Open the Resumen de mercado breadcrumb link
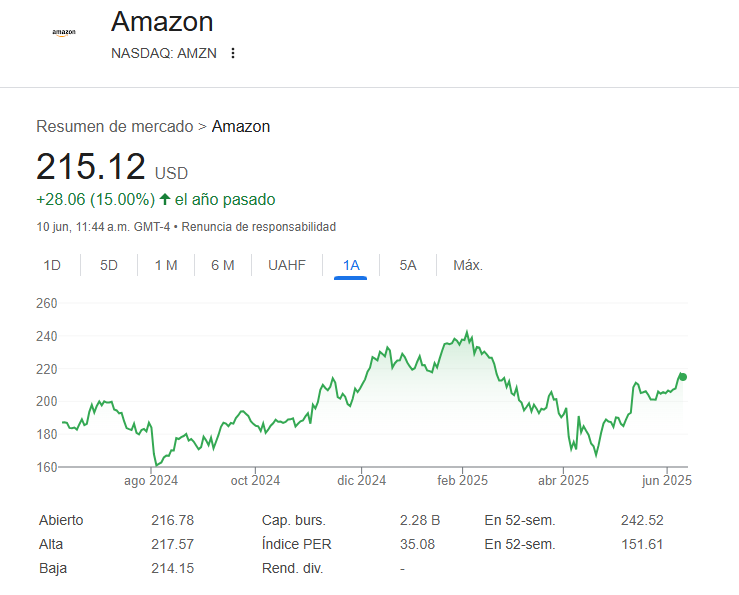This screenshot has width=739, height=595. pyautogui.click(x=115, y=126)
